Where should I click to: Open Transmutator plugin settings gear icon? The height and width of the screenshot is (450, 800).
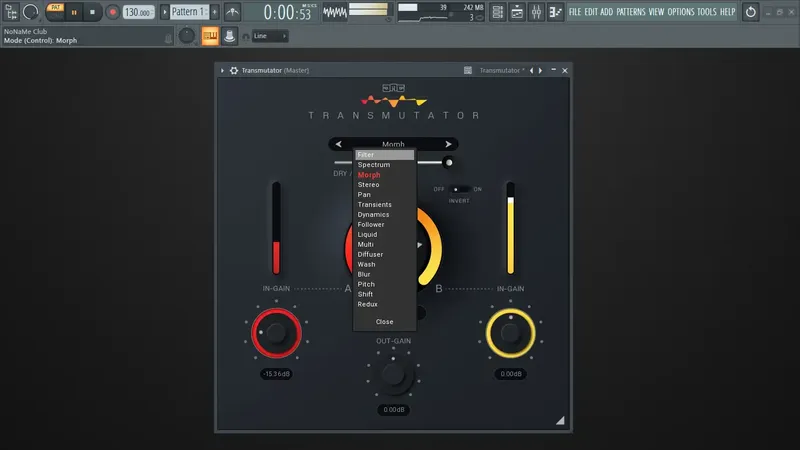[234, 70]
